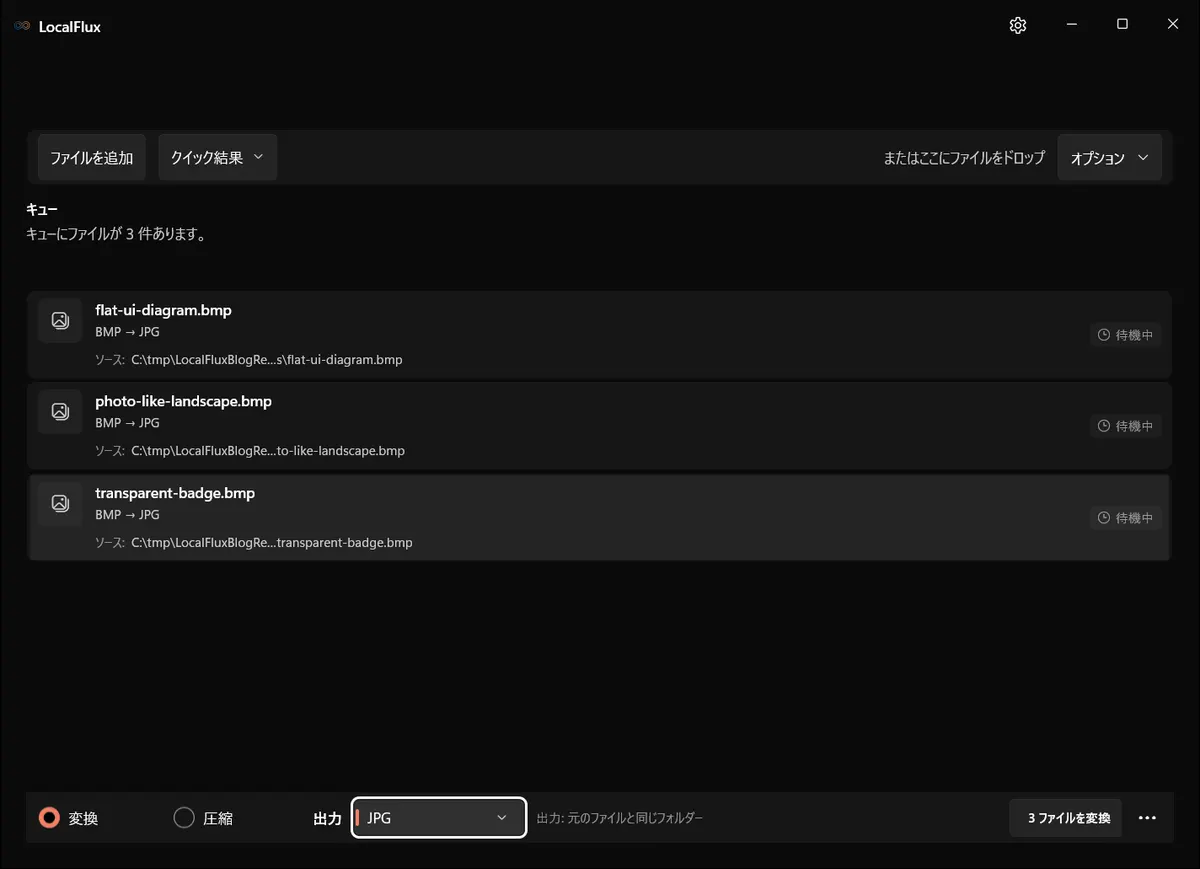Maximize the LocalFlux window
Image resolution: width=1200 pixels, height=869 pixels.
click(x=1122, y=25)
